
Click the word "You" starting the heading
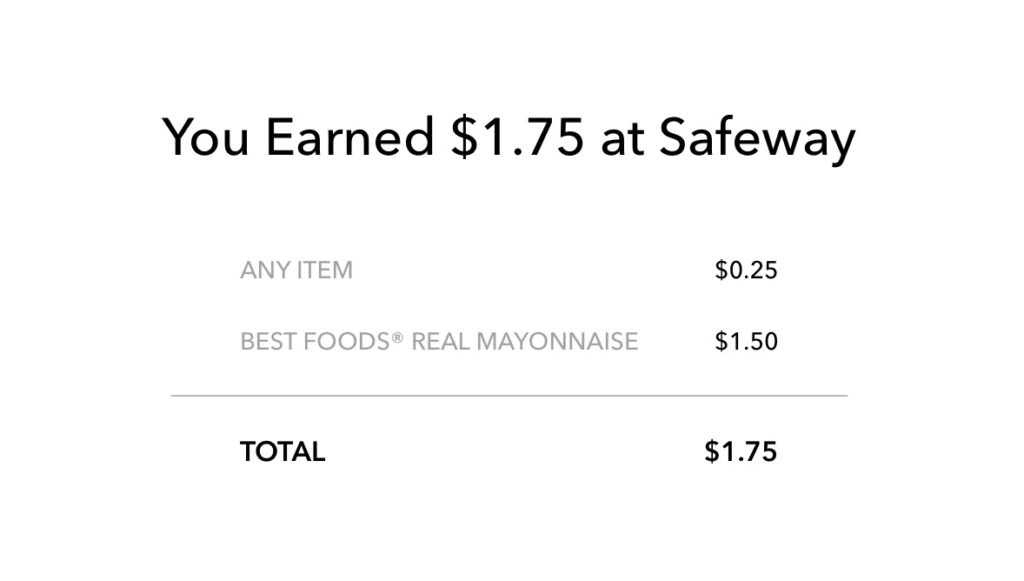[x=206, y=136]
